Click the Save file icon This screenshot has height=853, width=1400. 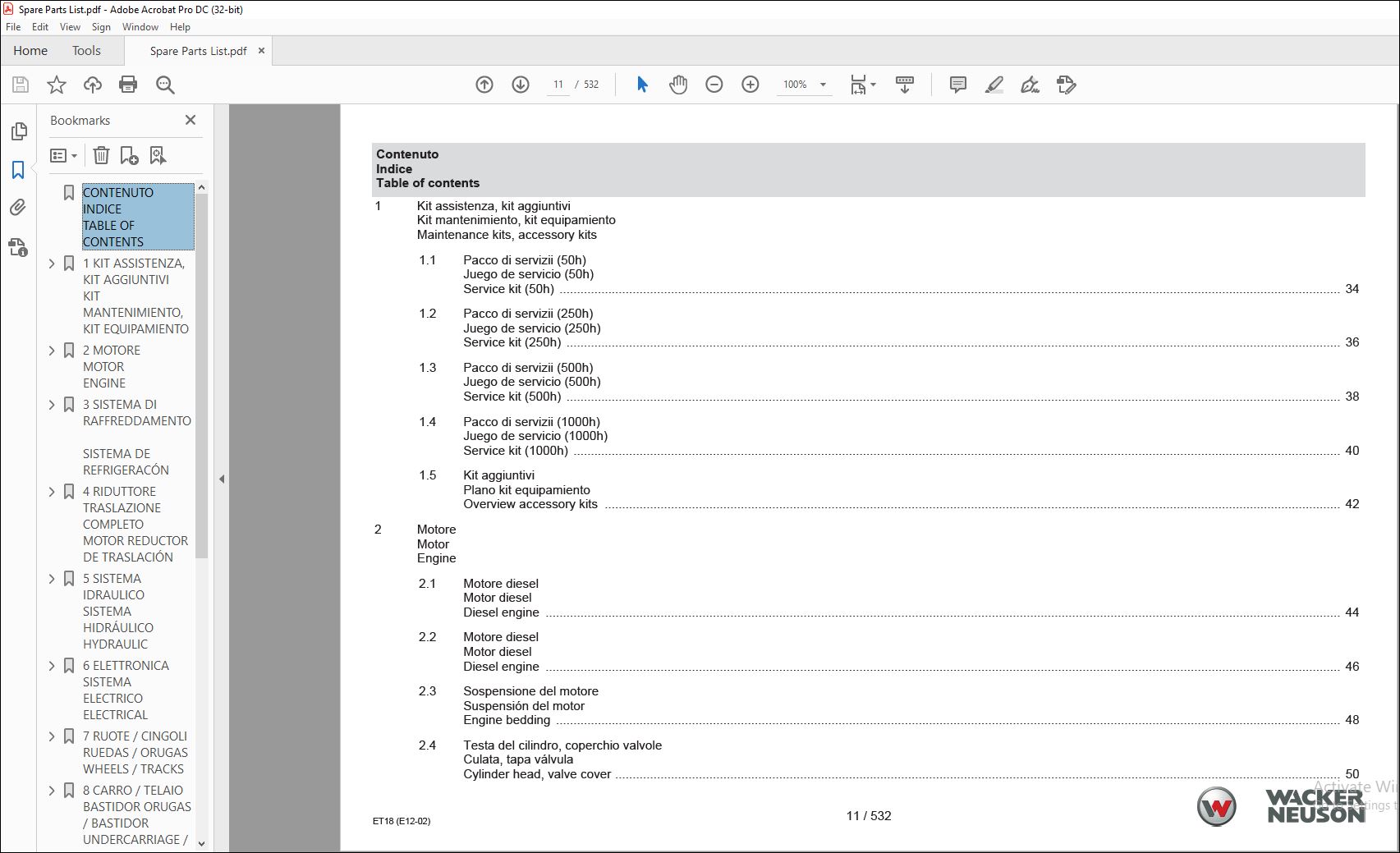click(x=21, y=85)
